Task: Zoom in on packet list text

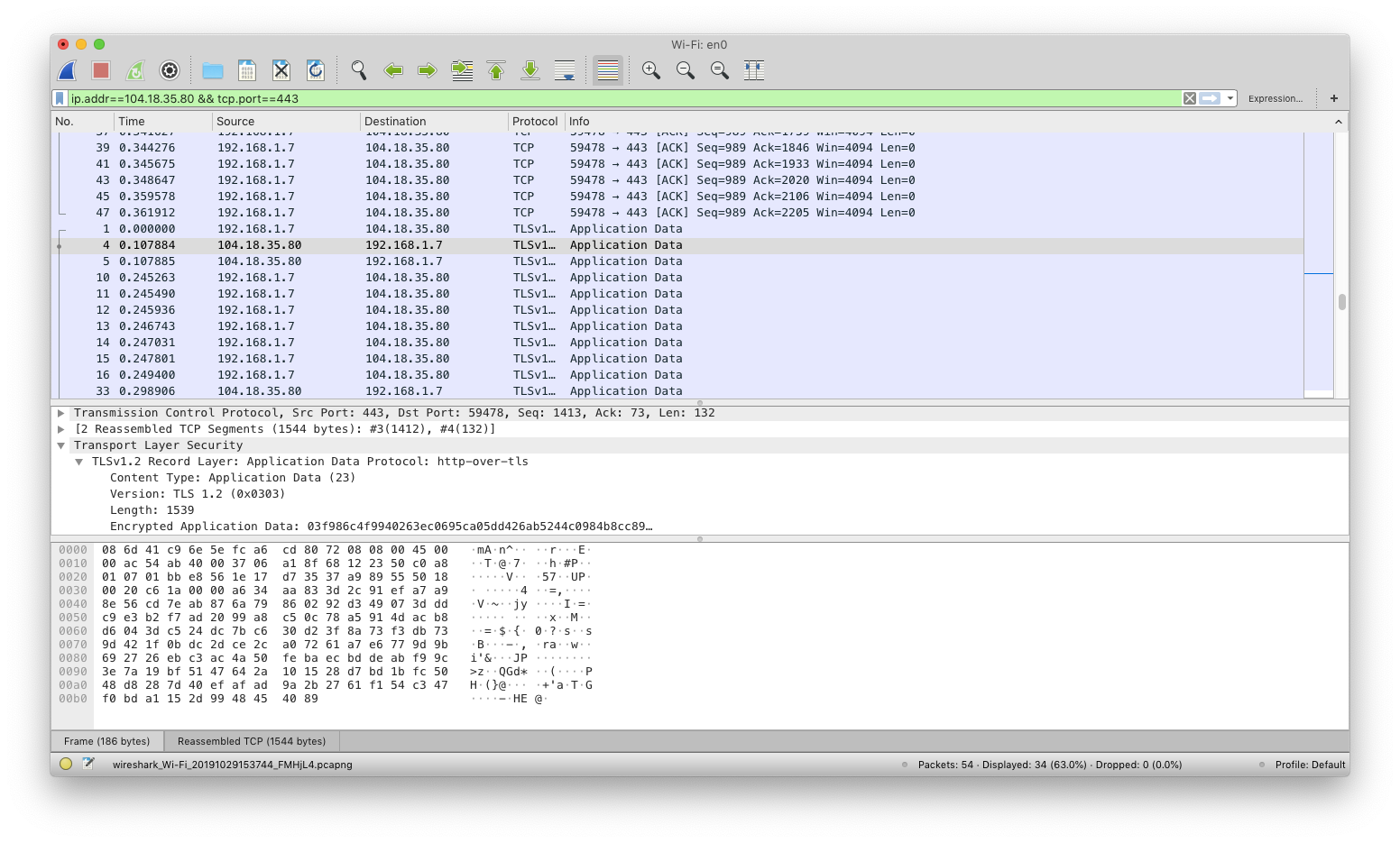Action: [651, 70]
